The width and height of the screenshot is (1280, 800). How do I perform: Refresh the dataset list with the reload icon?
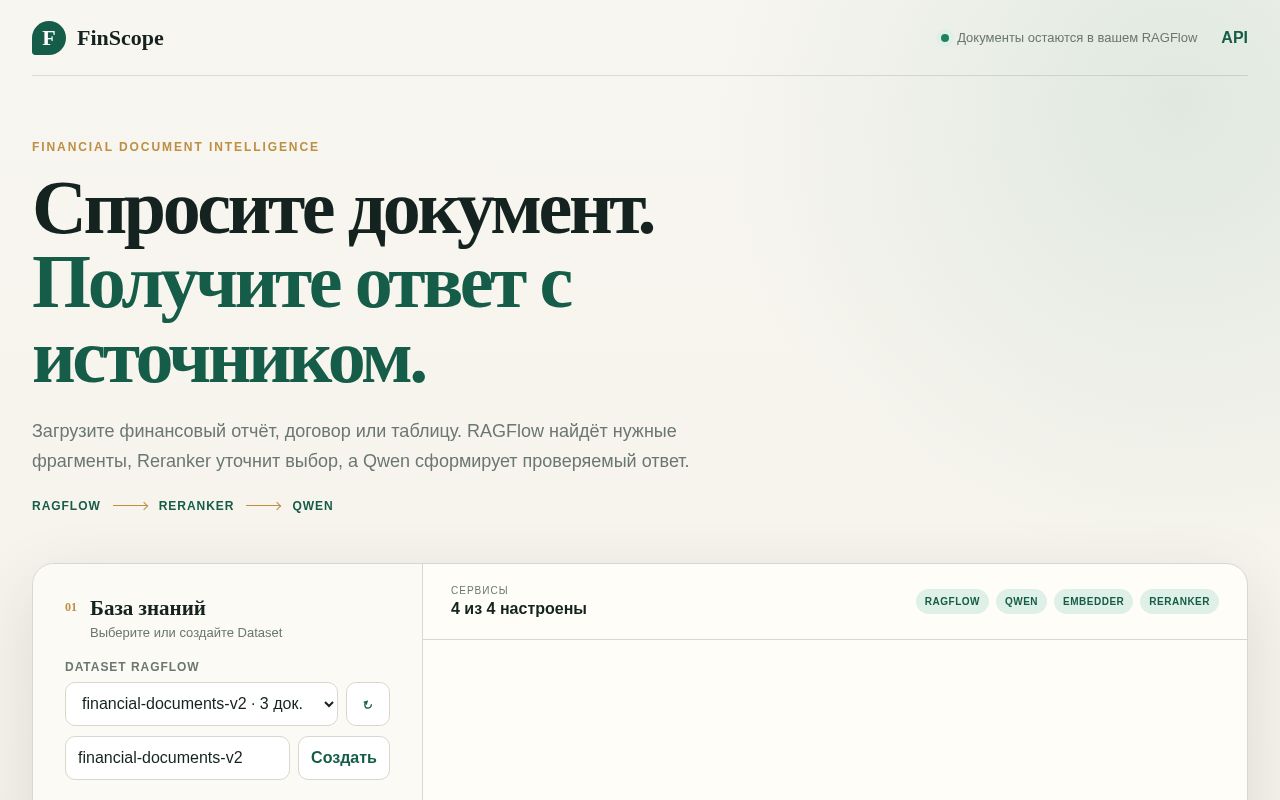[x=368, y=704]
